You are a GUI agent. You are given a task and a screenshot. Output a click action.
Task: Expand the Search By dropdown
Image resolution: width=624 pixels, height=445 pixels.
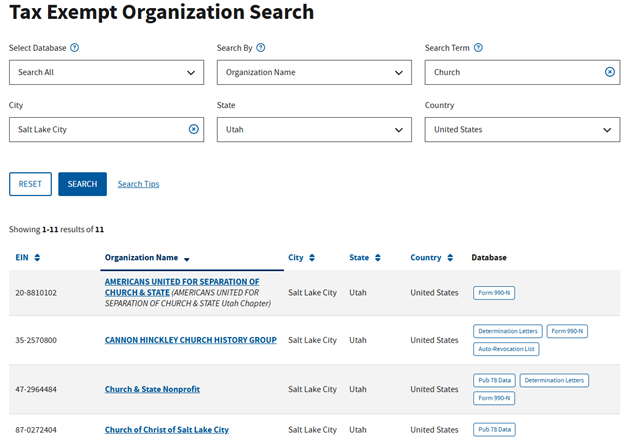click(x=314, y=72)
